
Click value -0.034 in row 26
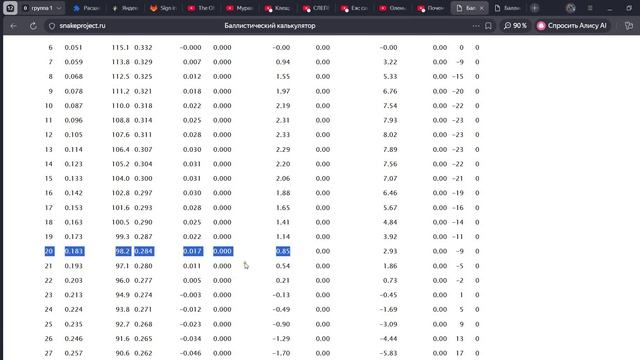coord(190,338)
